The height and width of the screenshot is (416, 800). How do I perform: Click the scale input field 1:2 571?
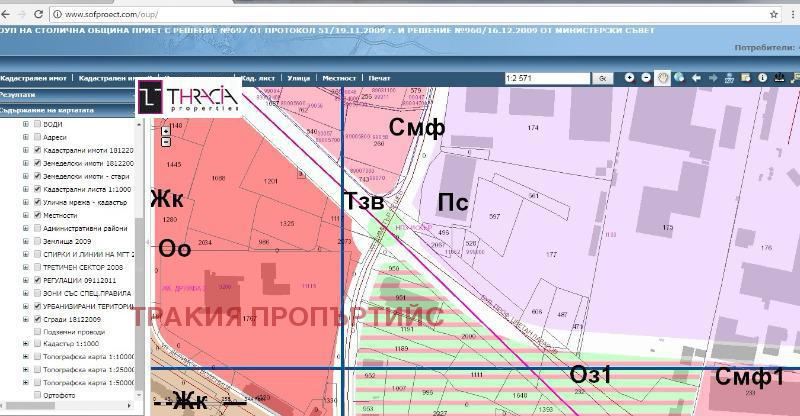[547, 78]
